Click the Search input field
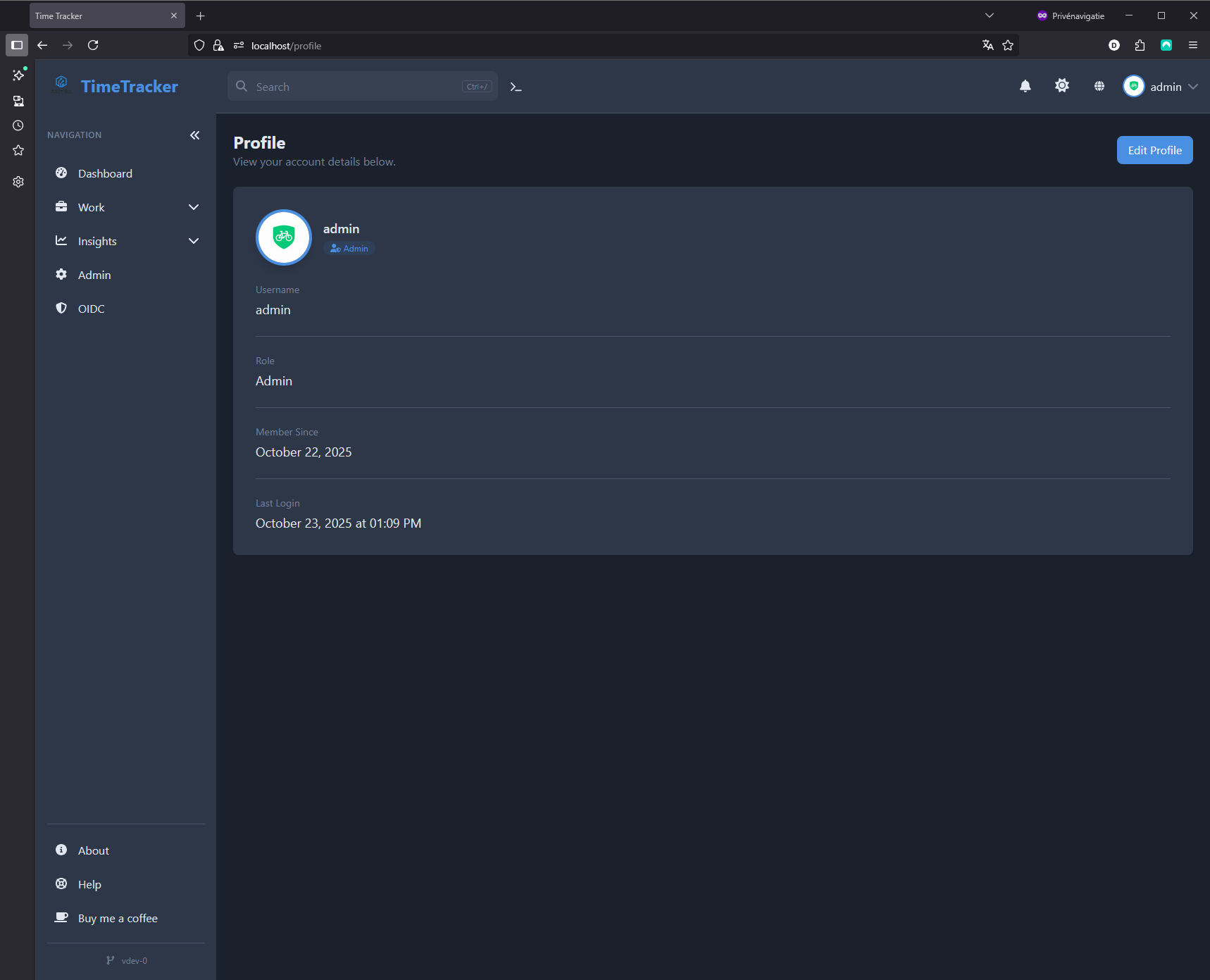This screenshot has height=980, width=1210. (x=356, y=87)
